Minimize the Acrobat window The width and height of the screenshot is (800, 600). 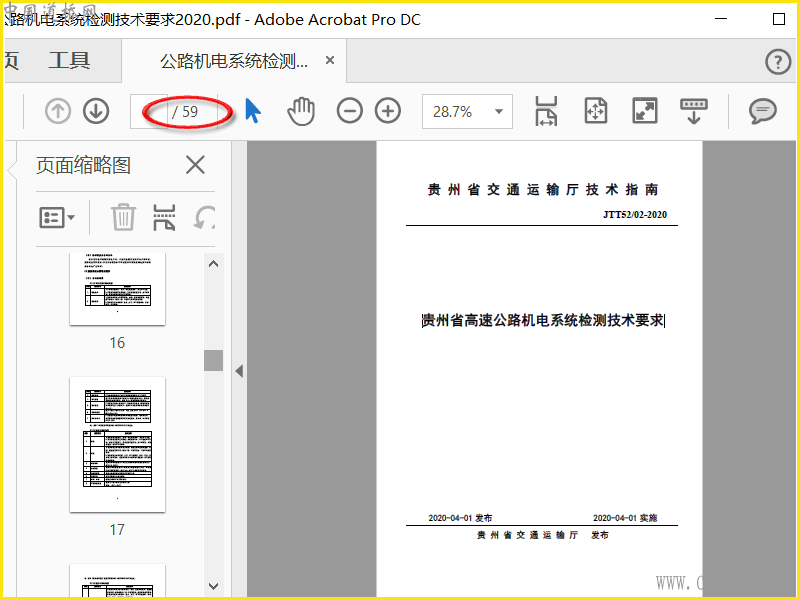pos(721,19)
